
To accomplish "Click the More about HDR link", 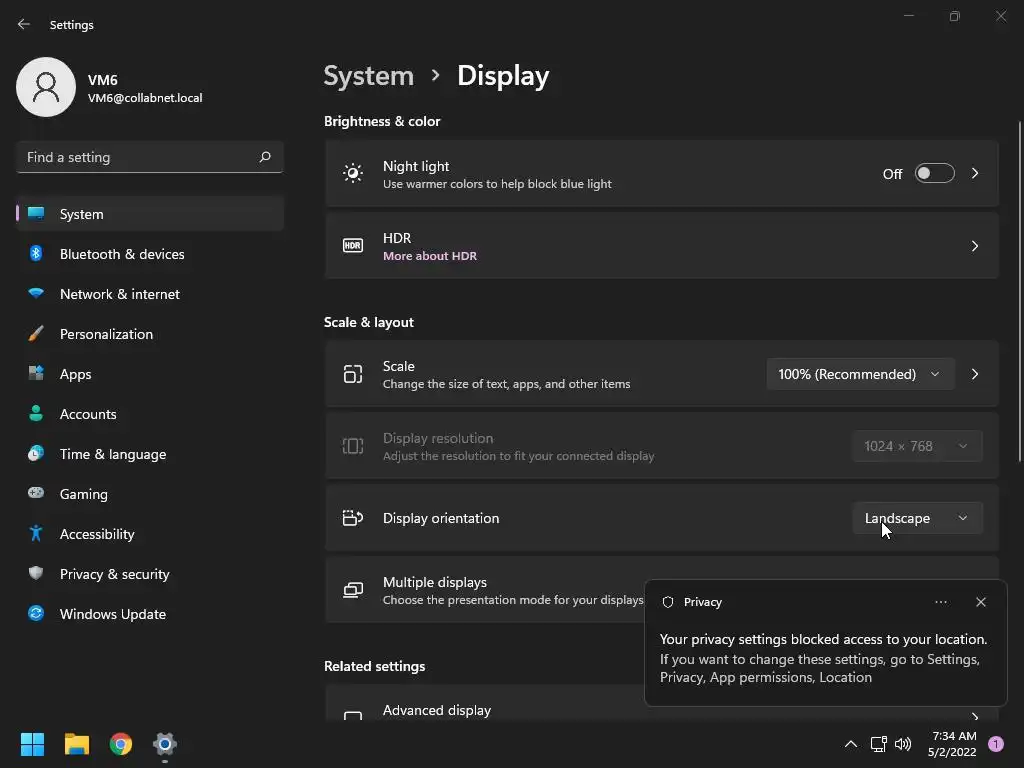I will 430,256.
